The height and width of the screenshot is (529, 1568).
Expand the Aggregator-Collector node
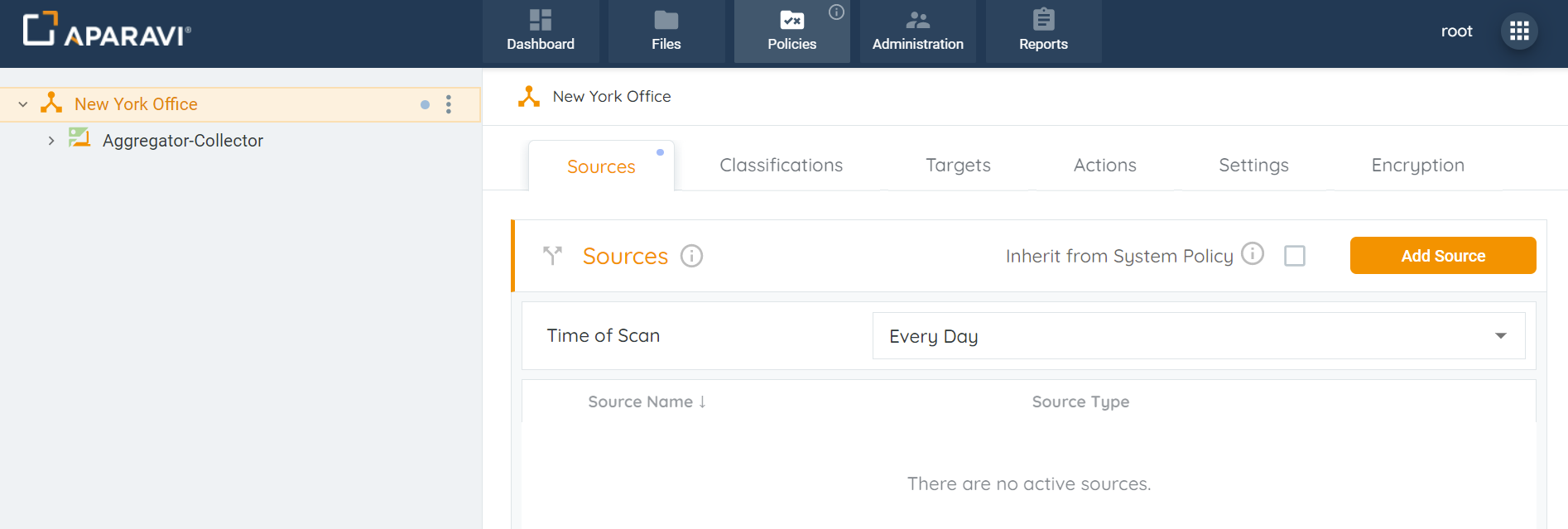(x=51, y=141)
